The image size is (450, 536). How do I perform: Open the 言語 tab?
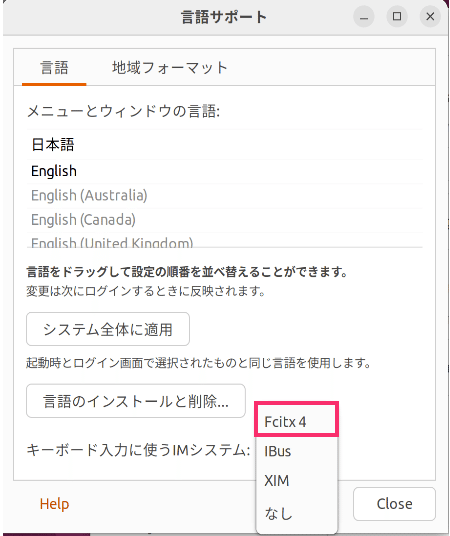(x=54, y=67)
